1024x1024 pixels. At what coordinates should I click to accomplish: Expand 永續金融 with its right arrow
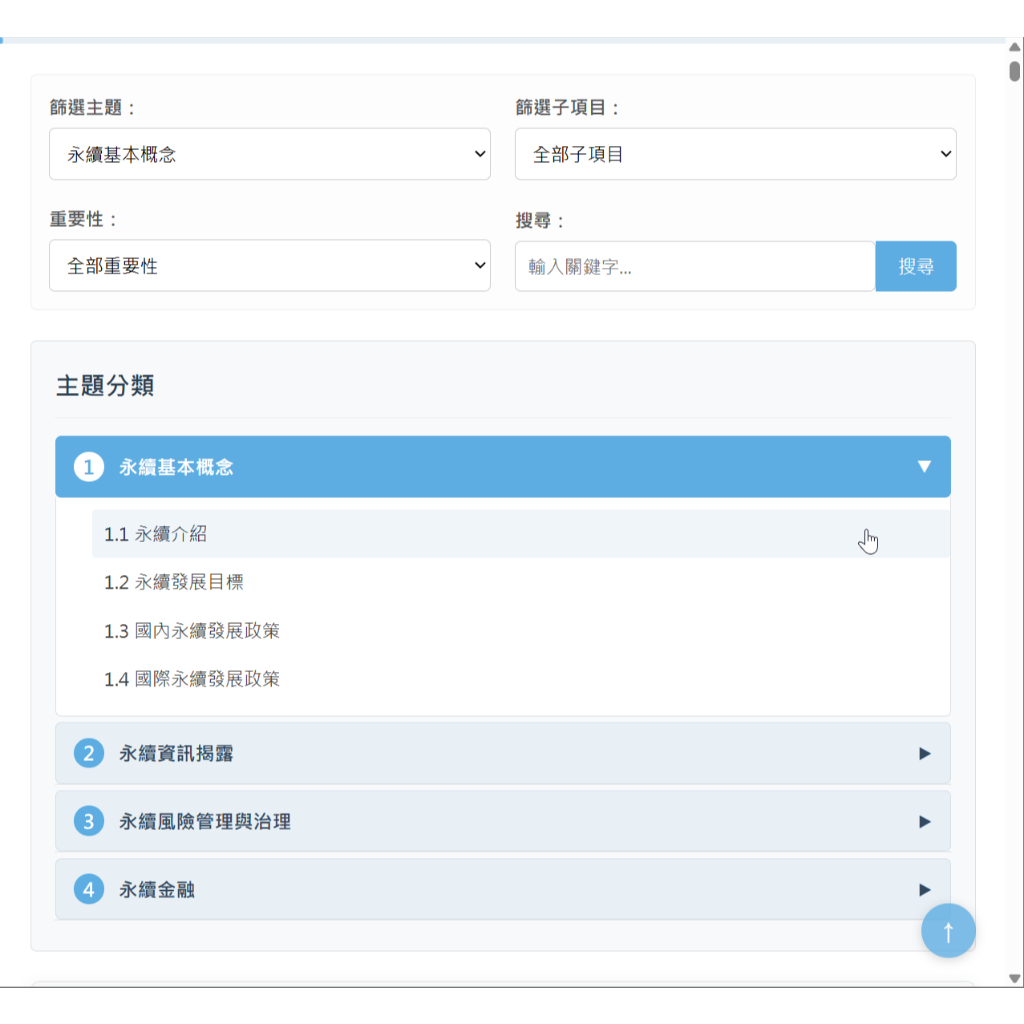pyautogui.click(x=924, y=890)
